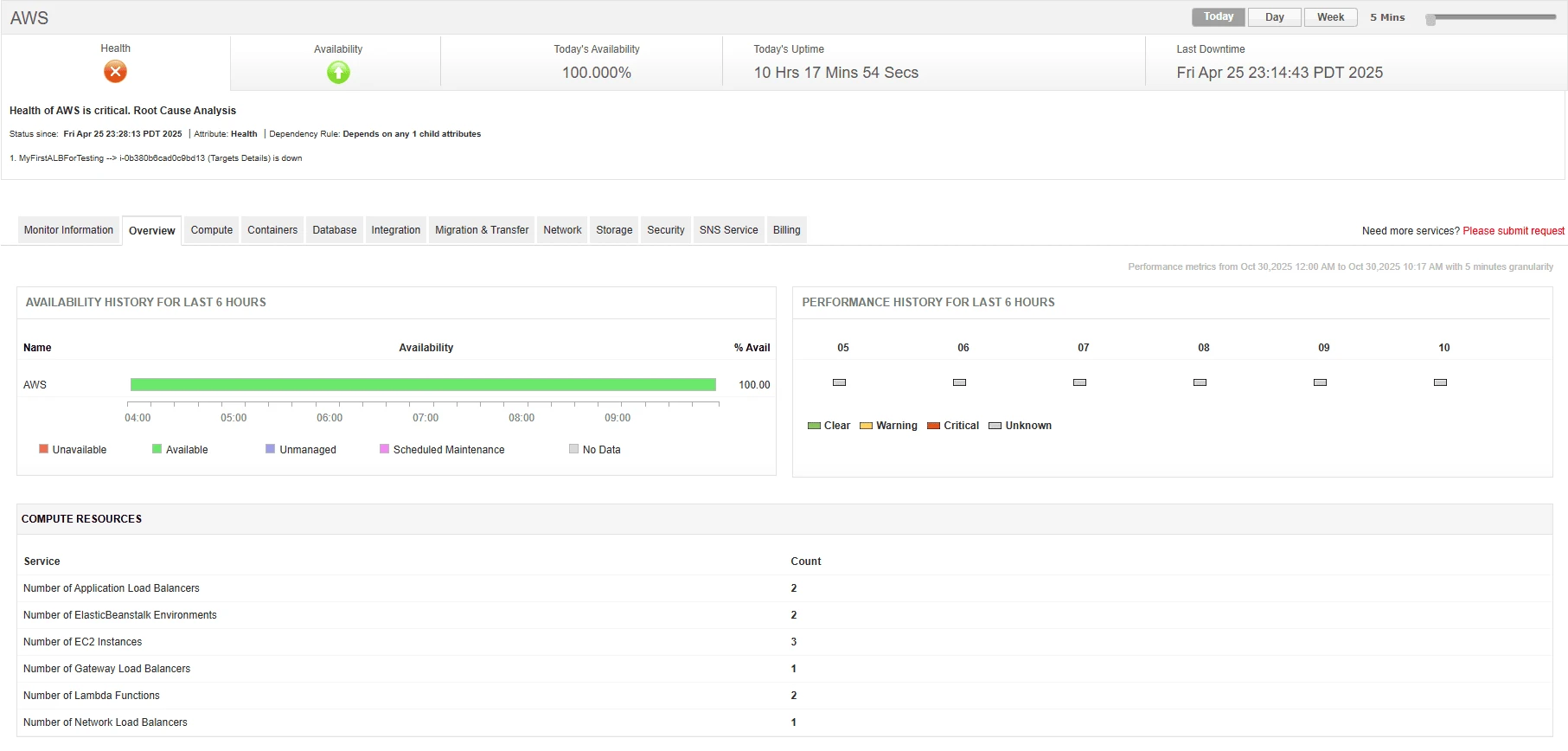Select the Day time range button
Image resolution: width=1568 pixels, height=751 pixels.
coord(1275,17)
